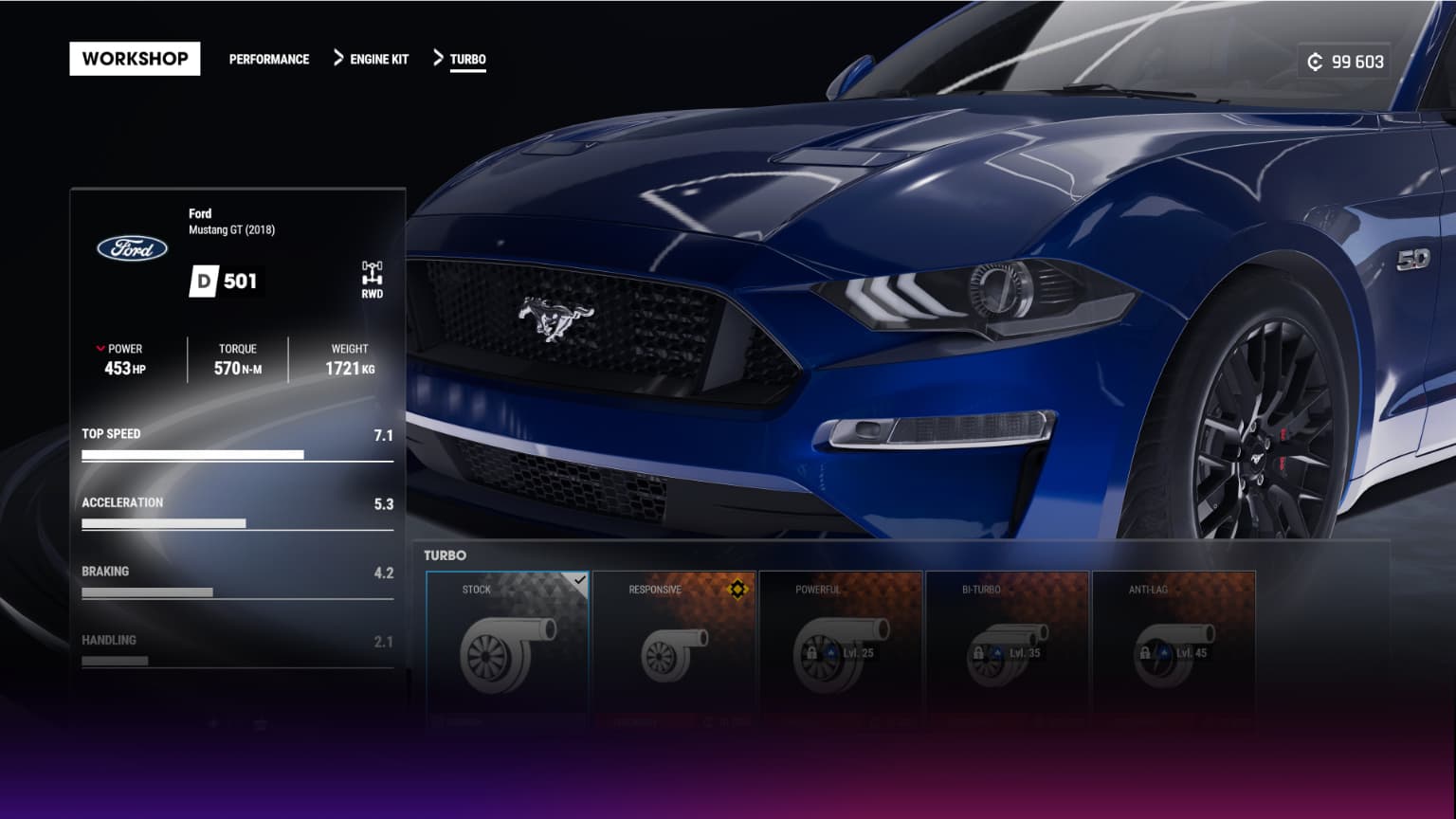Click the credits currency icon
The width and height of the screenshot is (1456, 819).
coord(1315,62)
